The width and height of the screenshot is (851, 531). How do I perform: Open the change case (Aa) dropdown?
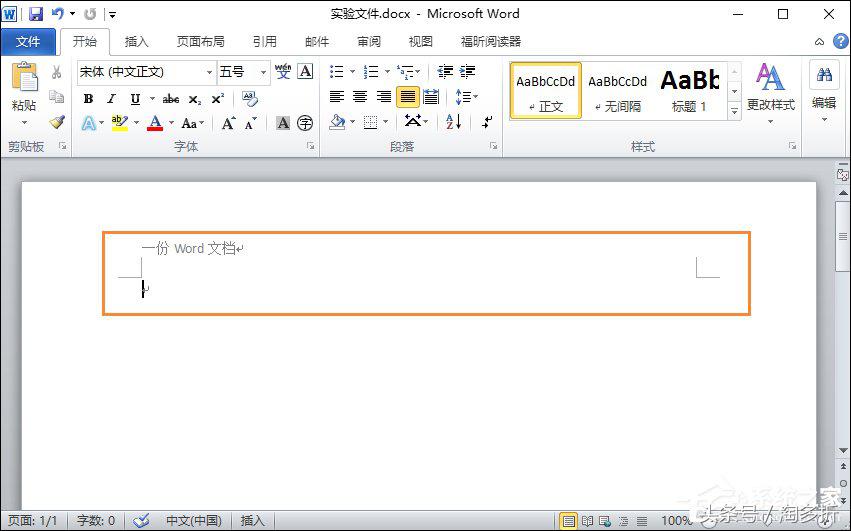192,123
